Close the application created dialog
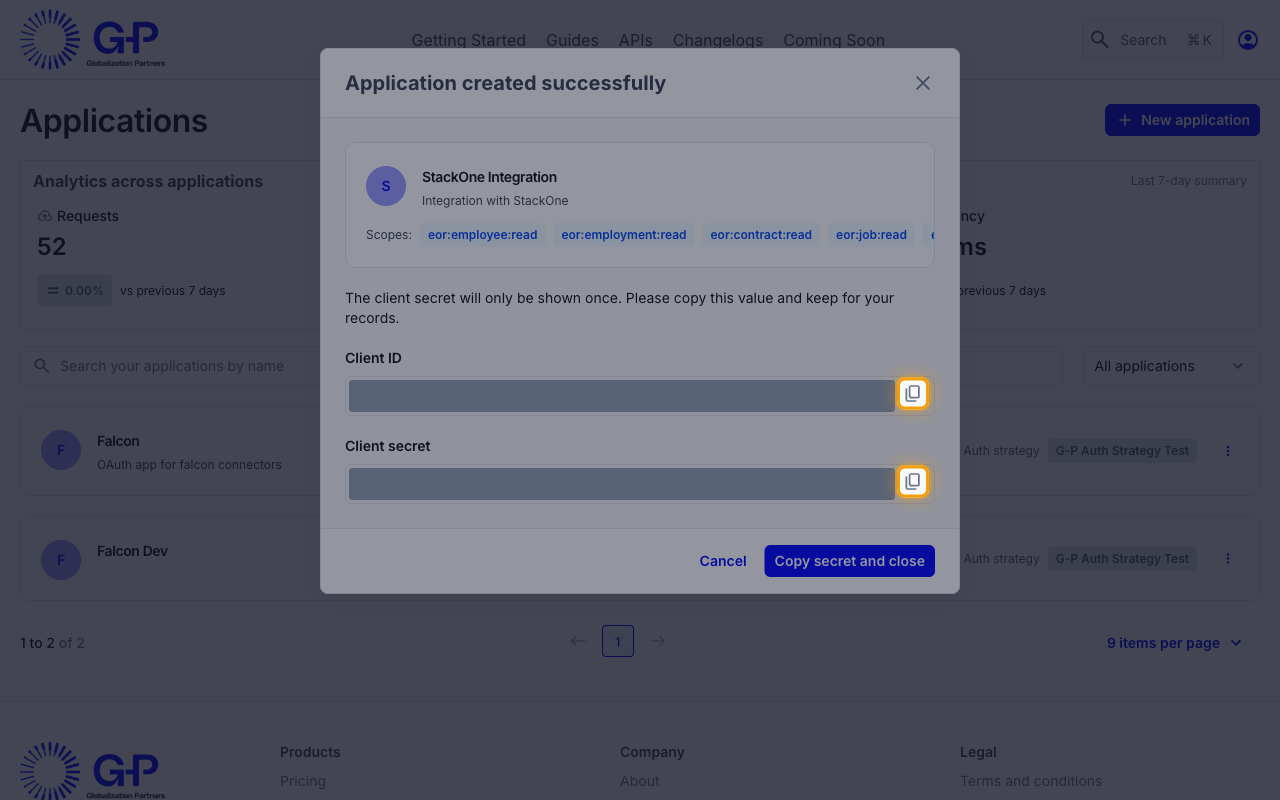 pos(923,83)
